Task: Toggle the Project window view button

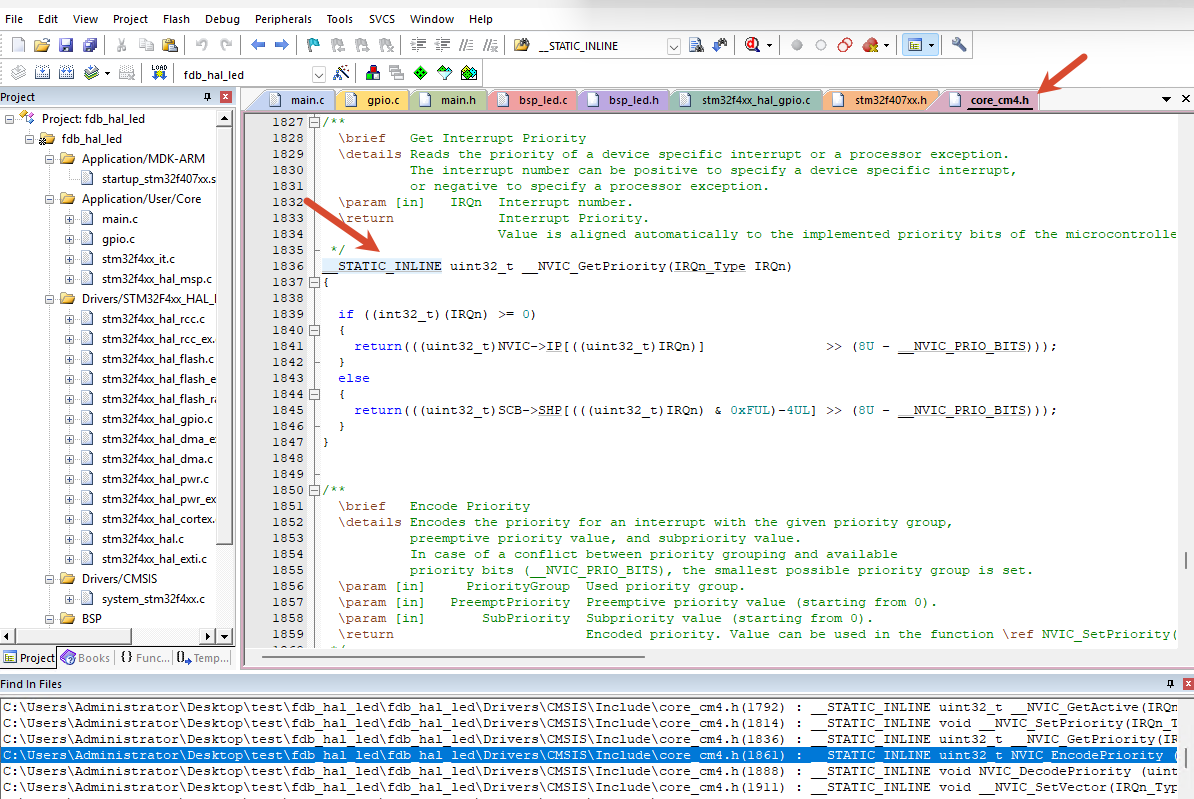Action: click(915, 46)
